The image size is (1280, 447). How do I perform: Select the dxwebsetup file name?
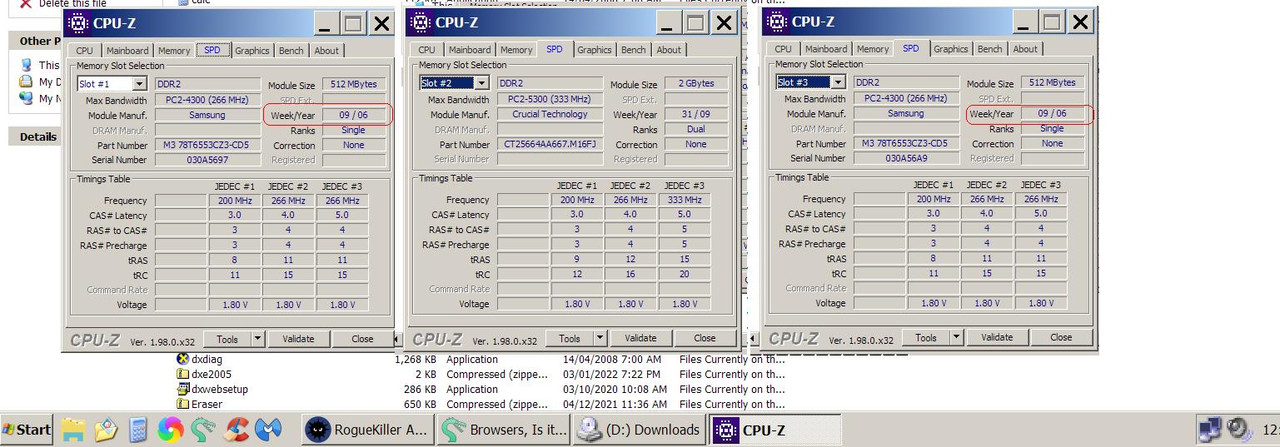(x=220, y=389)
